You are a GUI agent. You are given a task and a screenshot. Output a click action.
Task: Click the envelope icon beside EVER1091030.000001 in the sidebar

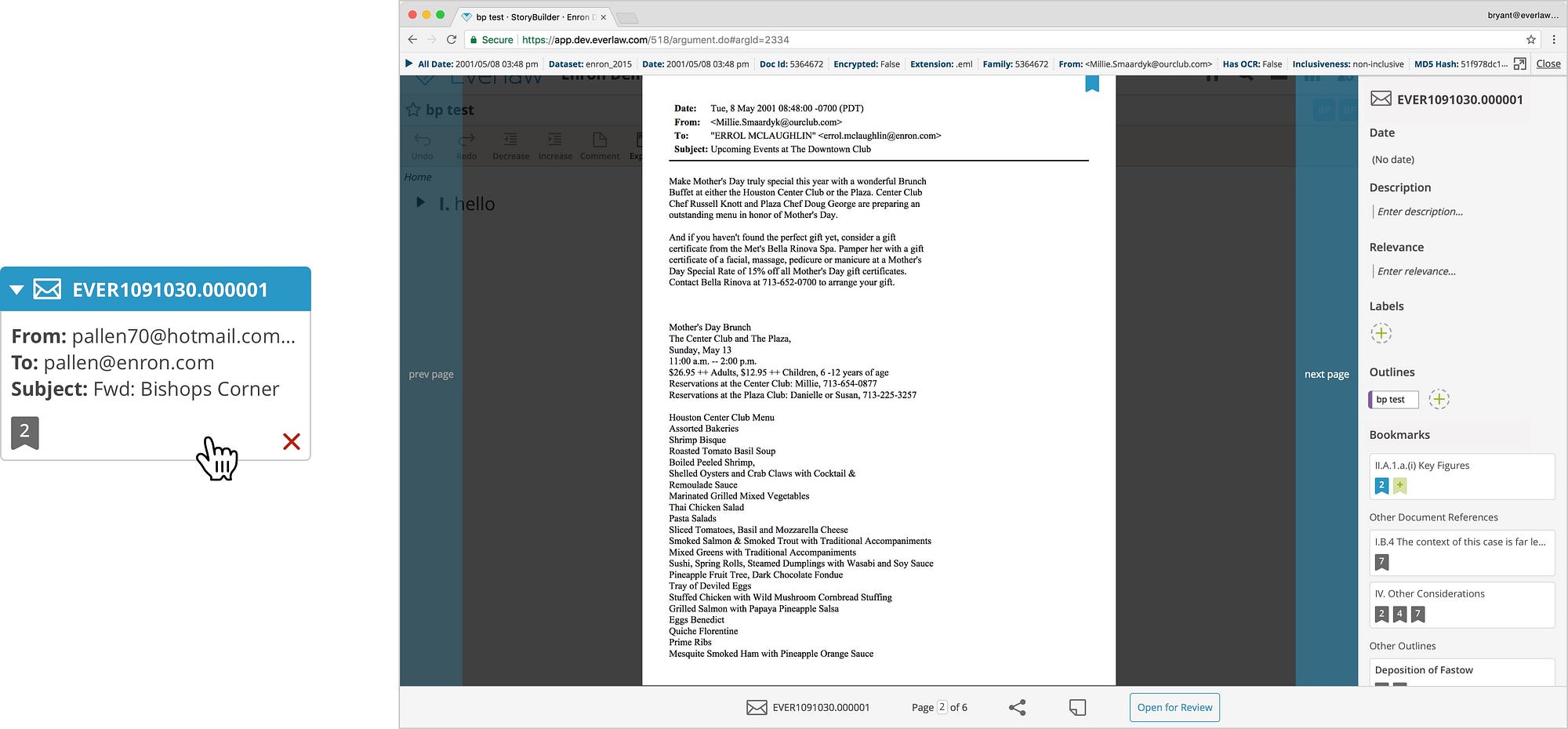coord(1381,99)
